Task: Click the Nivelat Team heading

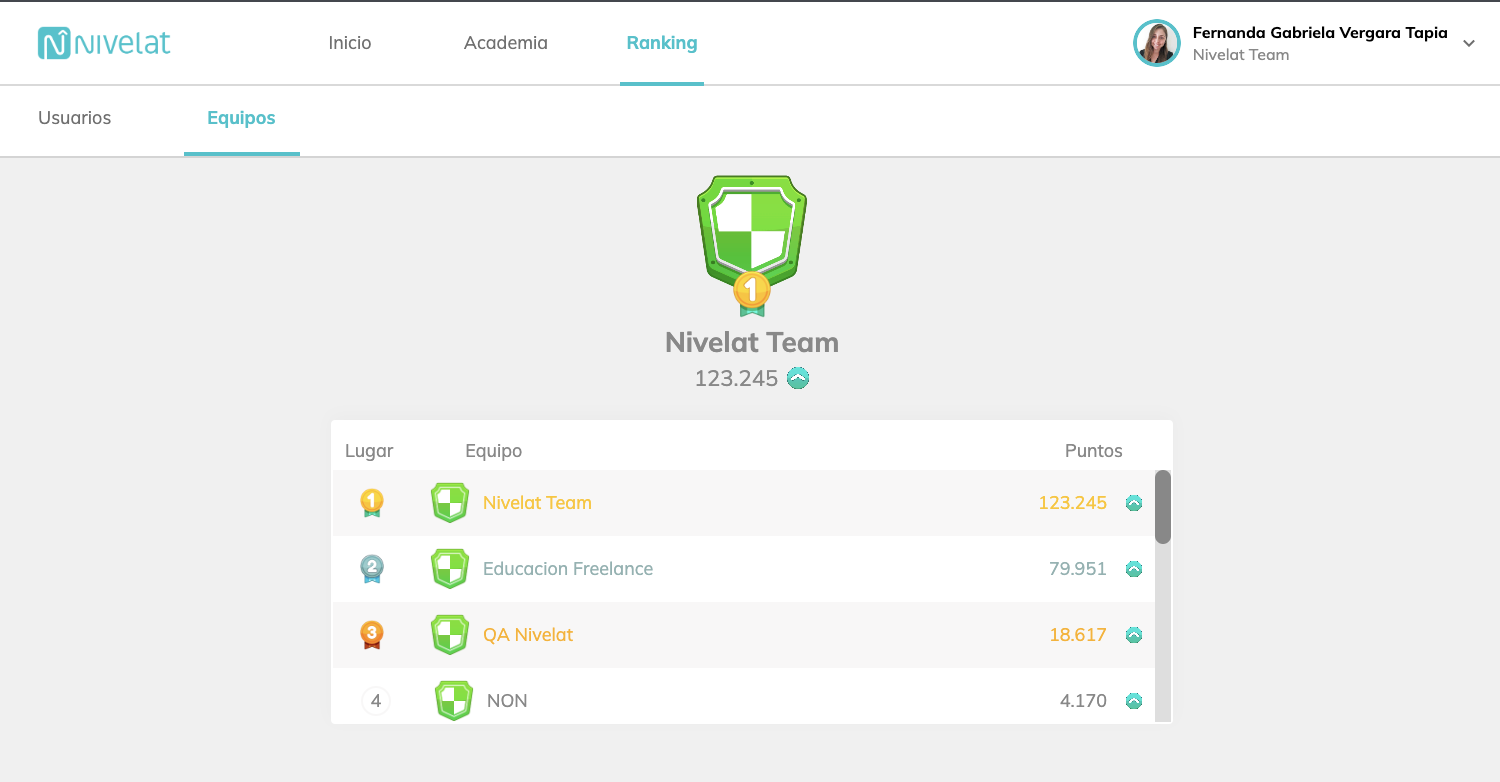Action: point(752,342)
